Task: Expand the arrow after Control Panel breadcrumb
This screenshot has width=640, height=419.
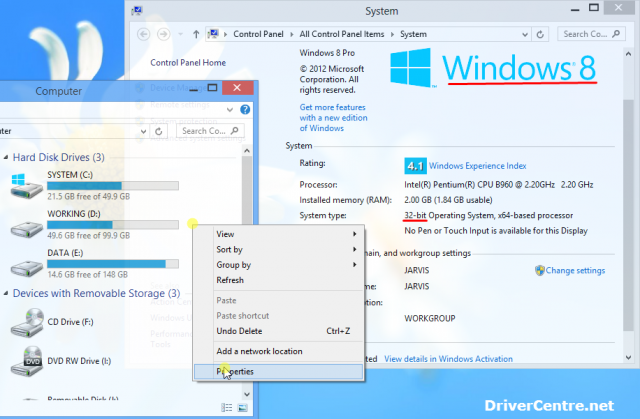Action: click(x=291, y=35)
